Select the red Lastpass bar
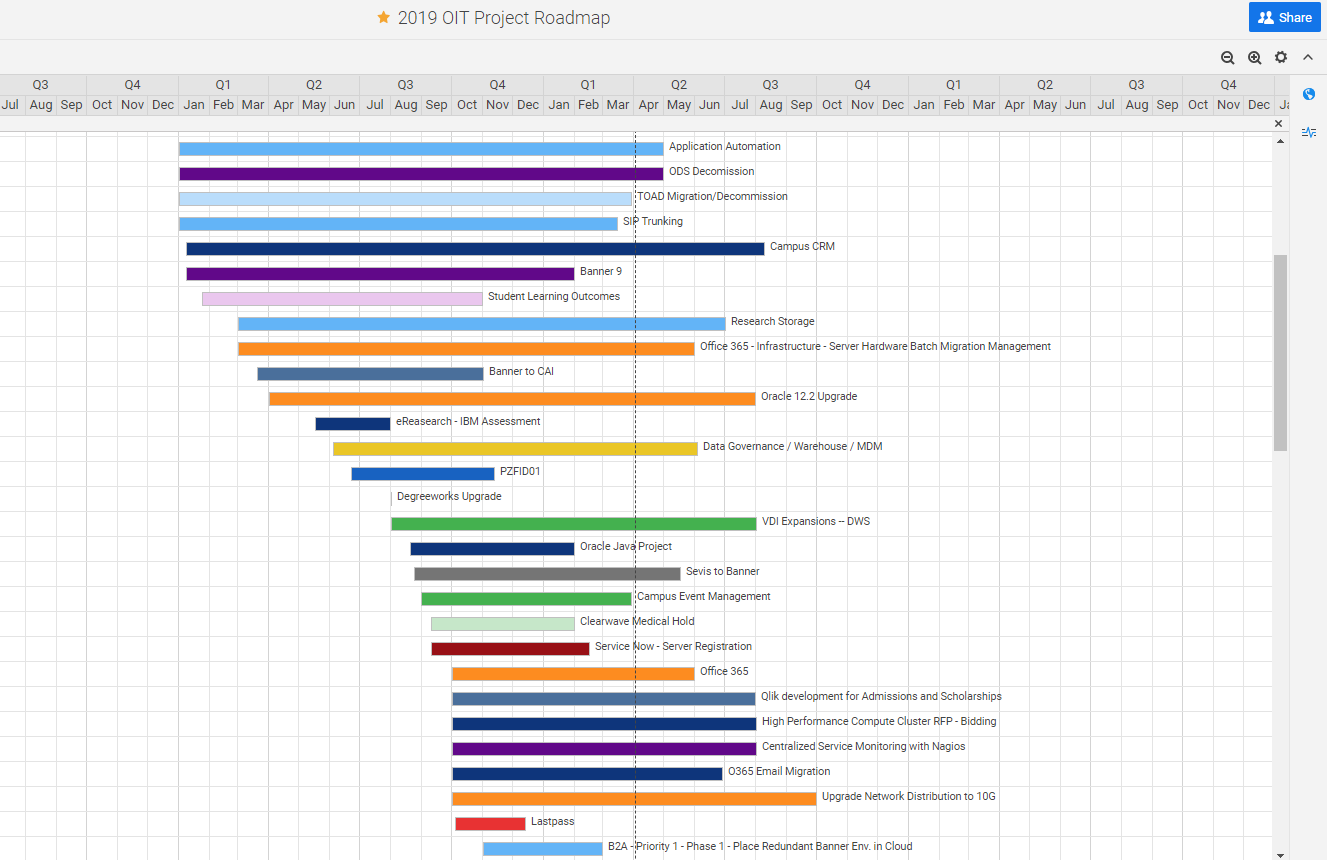The height and width of the screenshot is (860, 1327). (490, 824)
